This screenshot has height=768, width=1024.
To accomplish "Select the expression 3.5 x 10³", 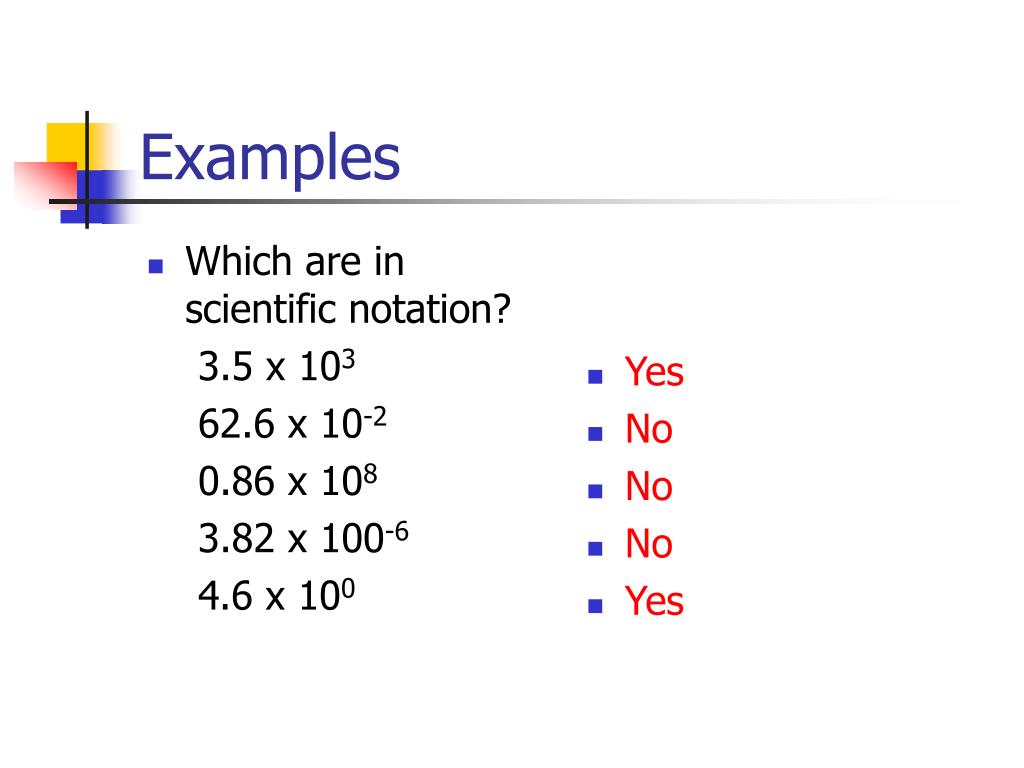I will click(x=276, y=366).
